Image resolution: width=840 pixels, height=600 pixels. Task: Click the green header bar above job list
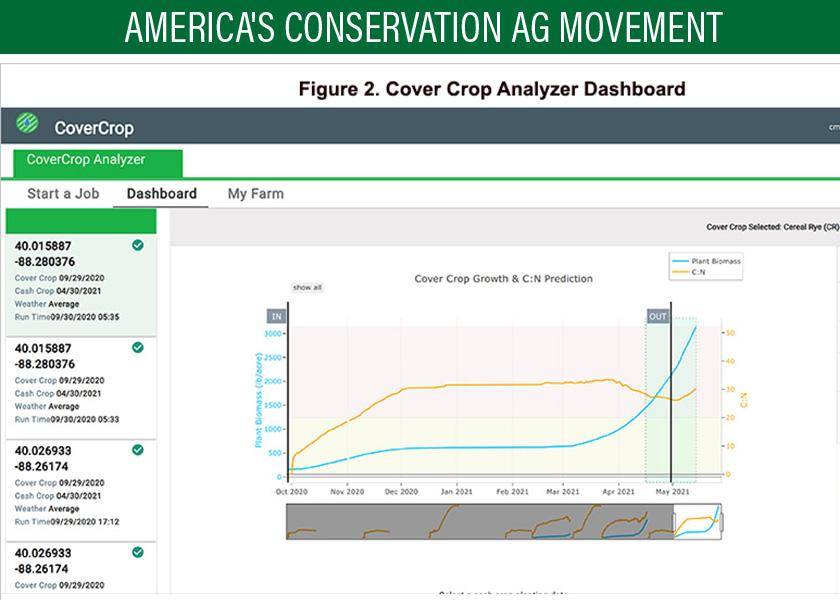coord(81,221)
